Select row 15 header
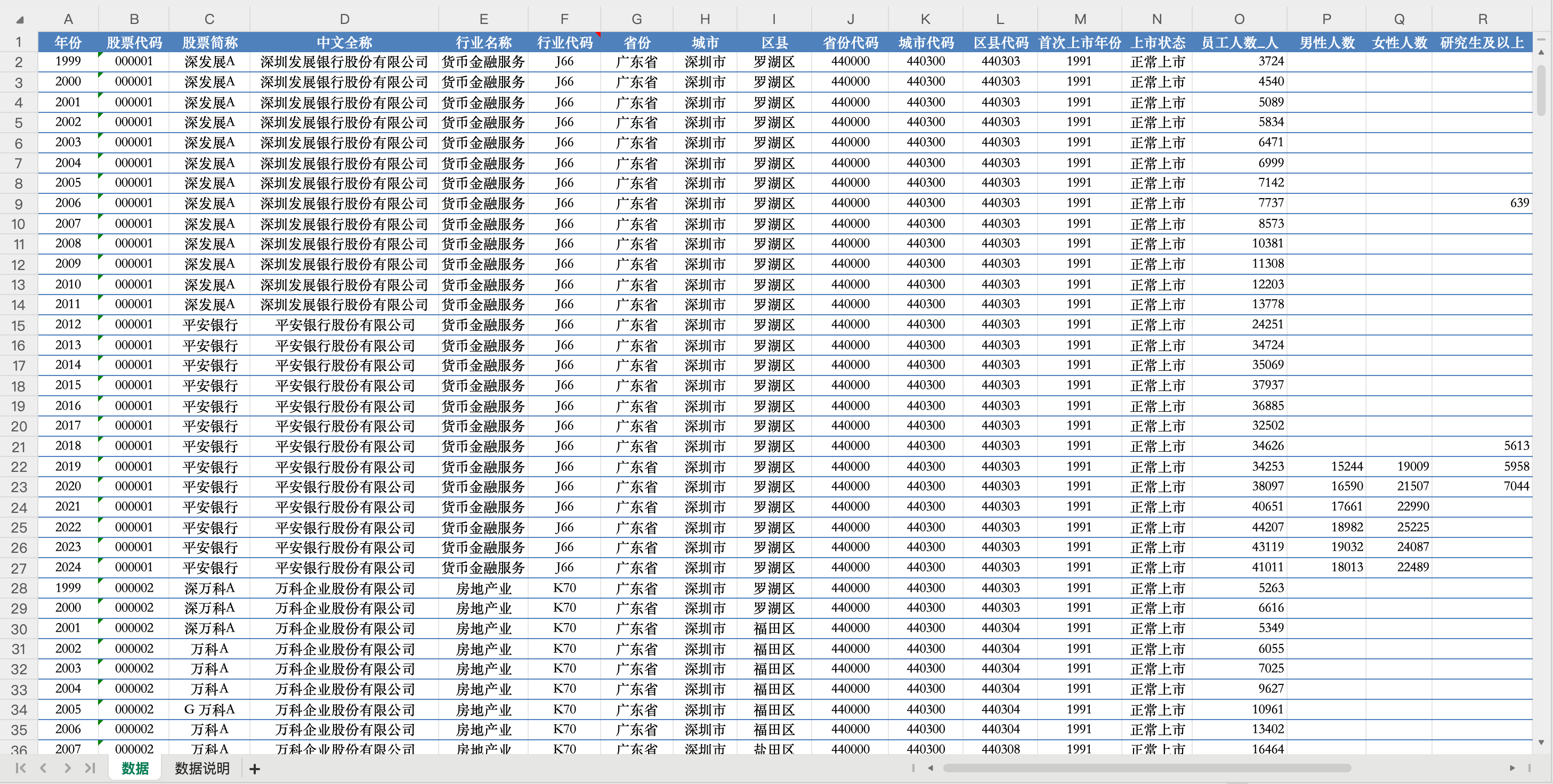Viewport: 1553px width, 784px height. [19, 325]
